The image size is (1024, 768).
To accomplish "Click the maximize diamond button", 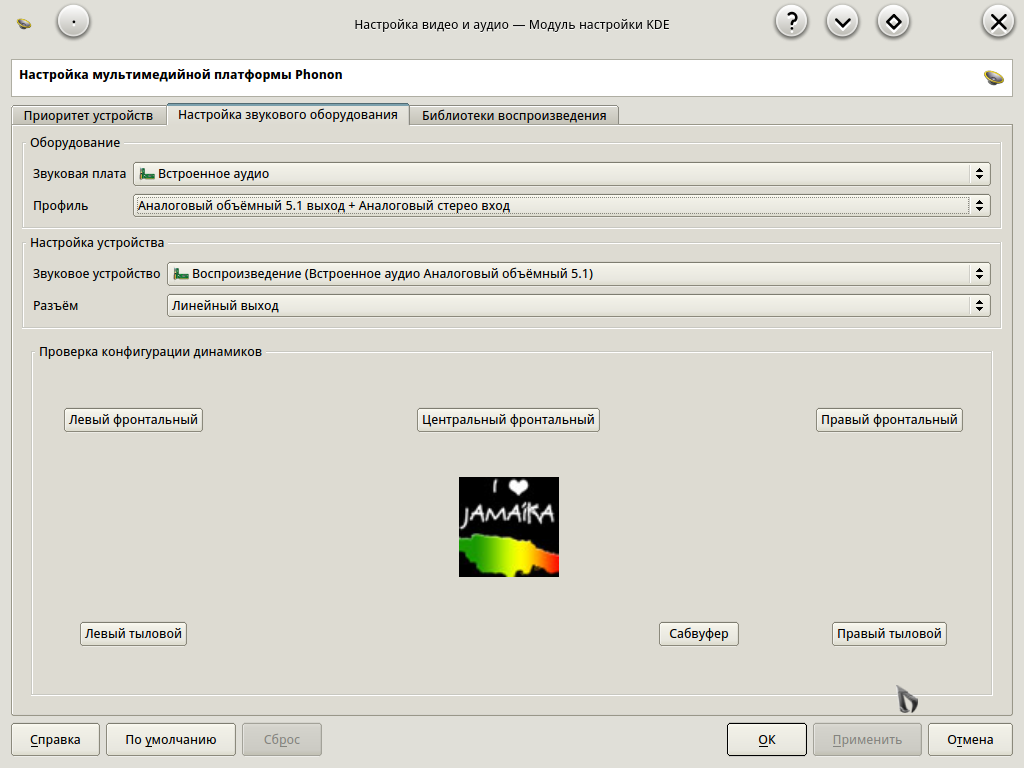I will [893, 22].
